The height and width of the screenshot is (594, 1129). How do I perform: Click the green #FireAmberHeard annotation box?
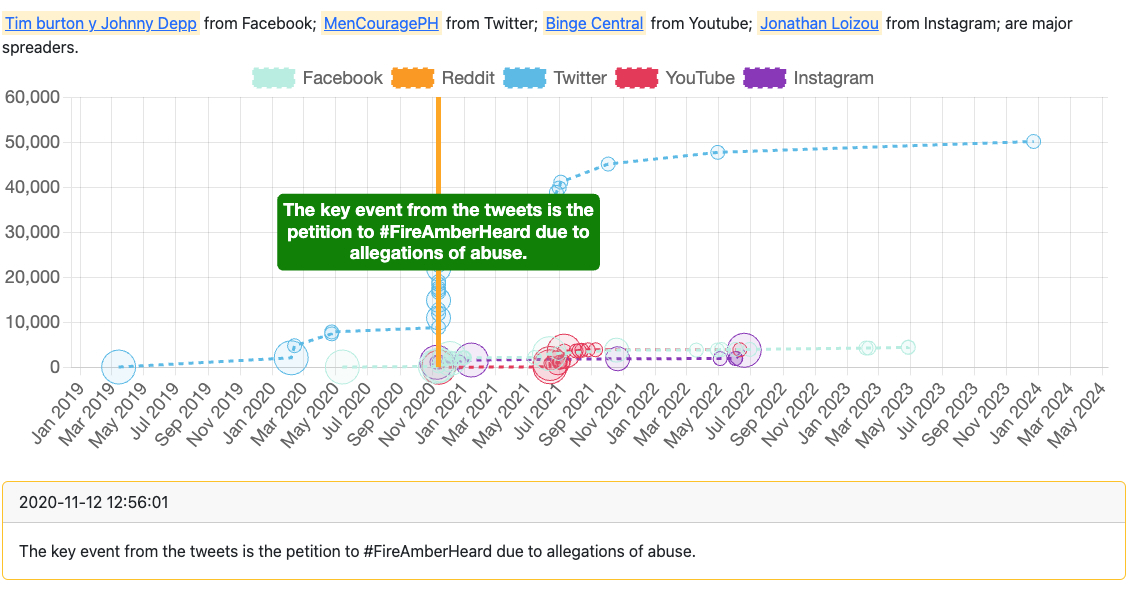[438, 232]
